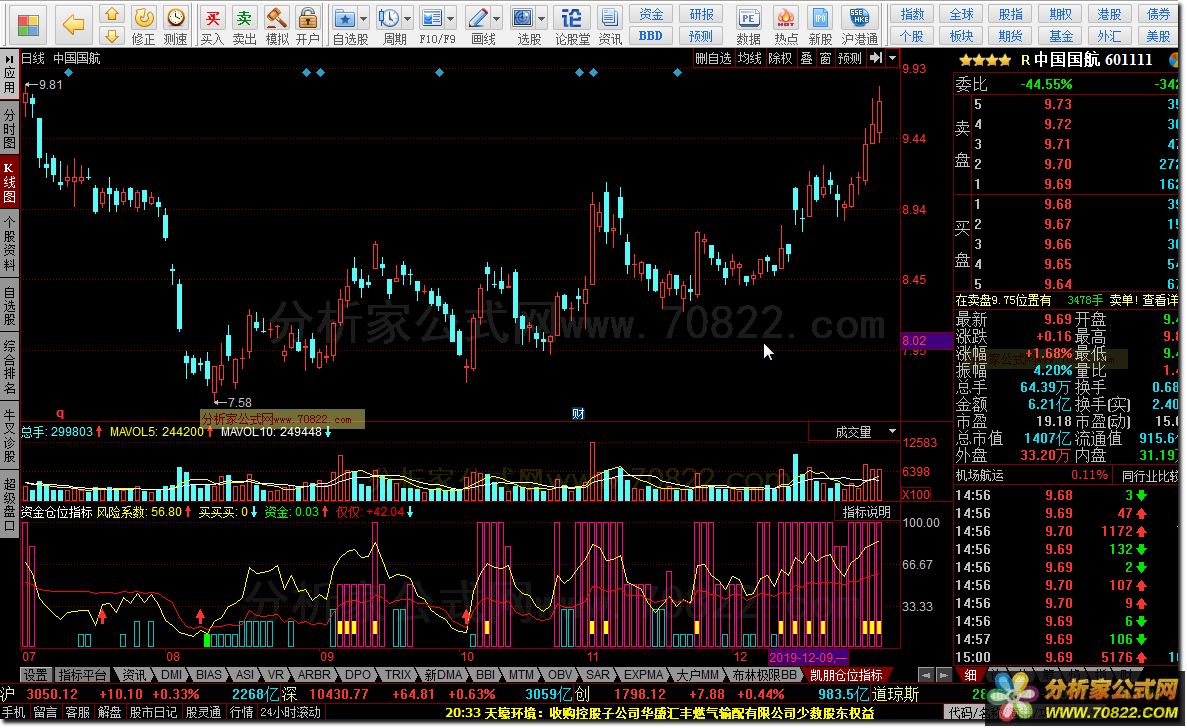Switch to the 分时图 sidebar tab
1187x728 pixels.
9,129
